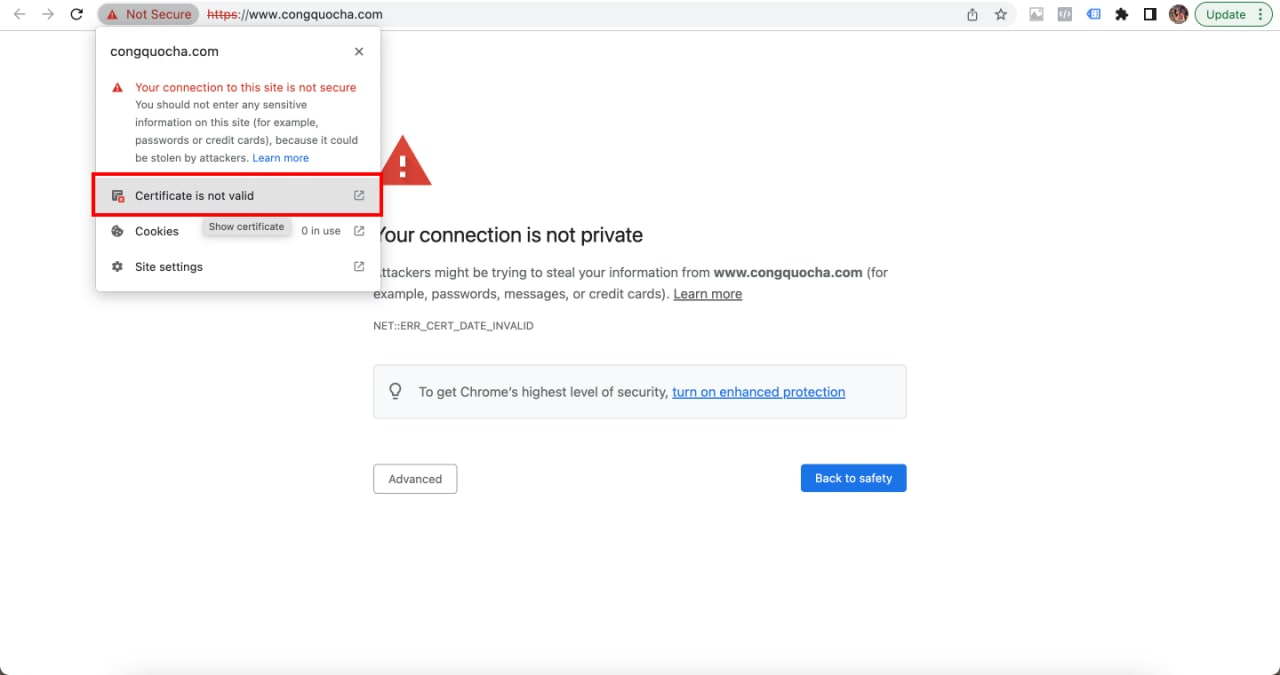This screenshot has height=675, width=1280.
Task: Open the Chrome three-dot menu
Action: [x=1264, y=15]
